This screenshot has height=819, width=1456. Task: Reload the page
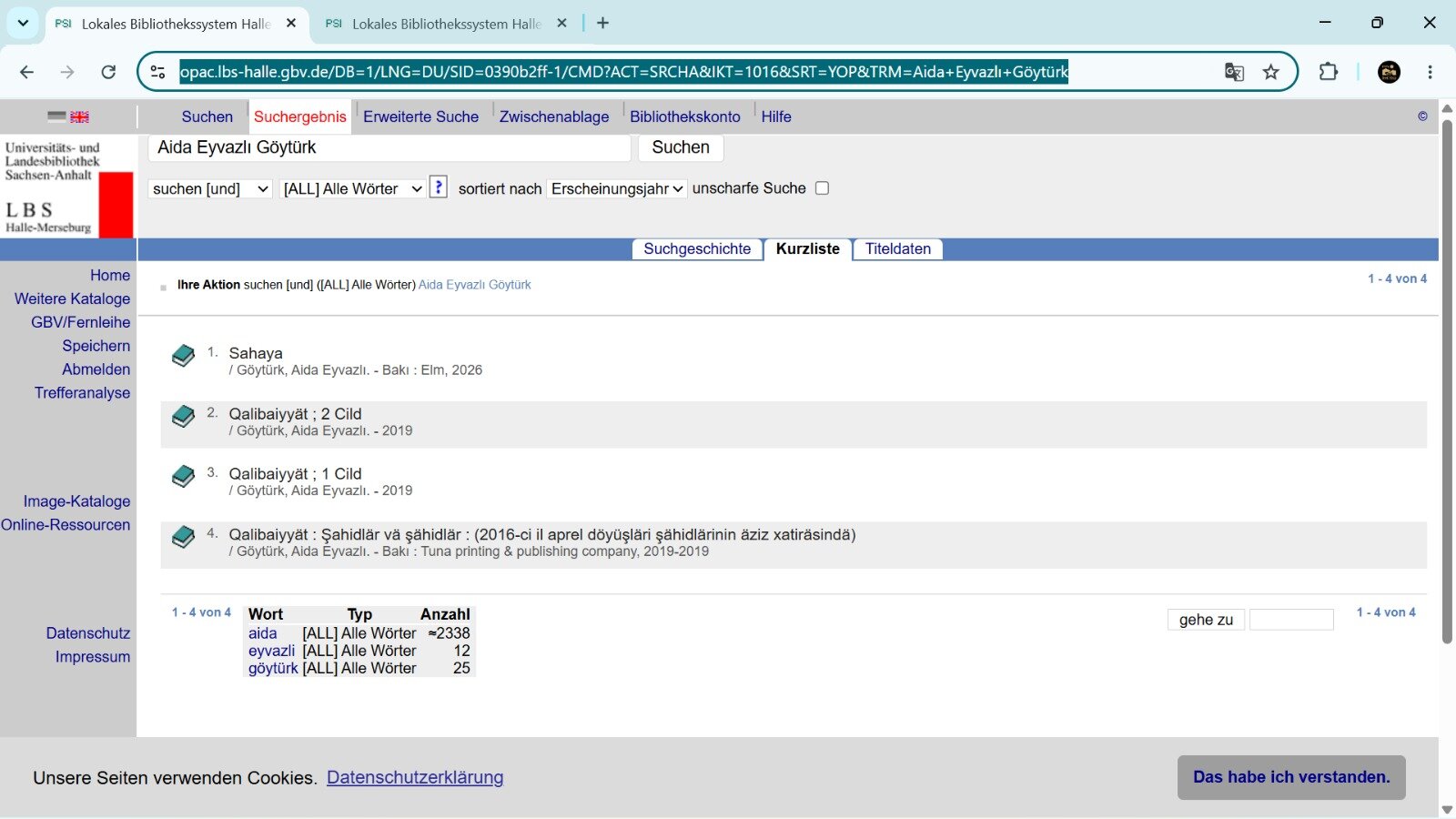(108, 72)
